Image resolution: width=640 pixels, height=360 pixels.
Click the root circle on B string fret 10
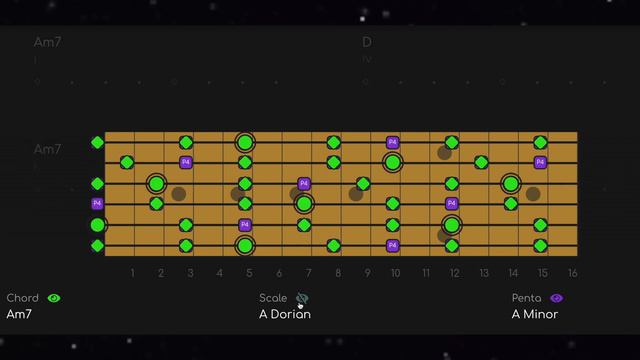393,162
